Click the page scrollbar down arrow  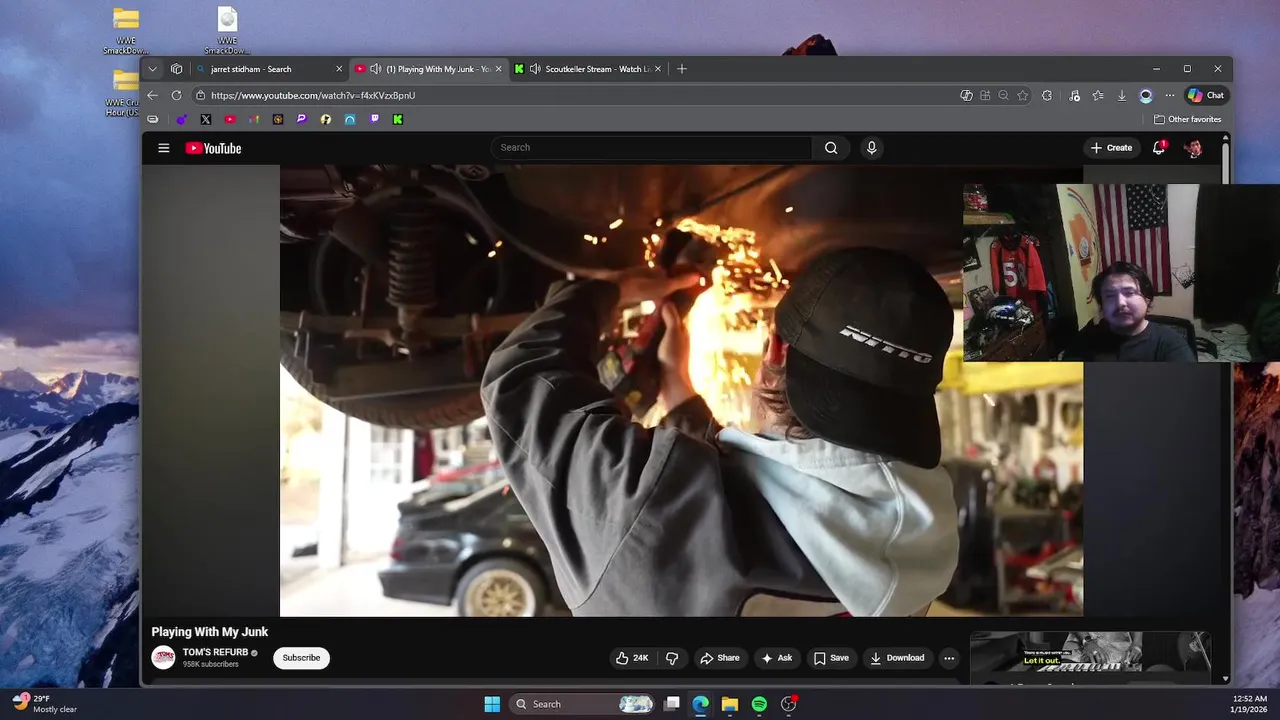[1226, 679]
